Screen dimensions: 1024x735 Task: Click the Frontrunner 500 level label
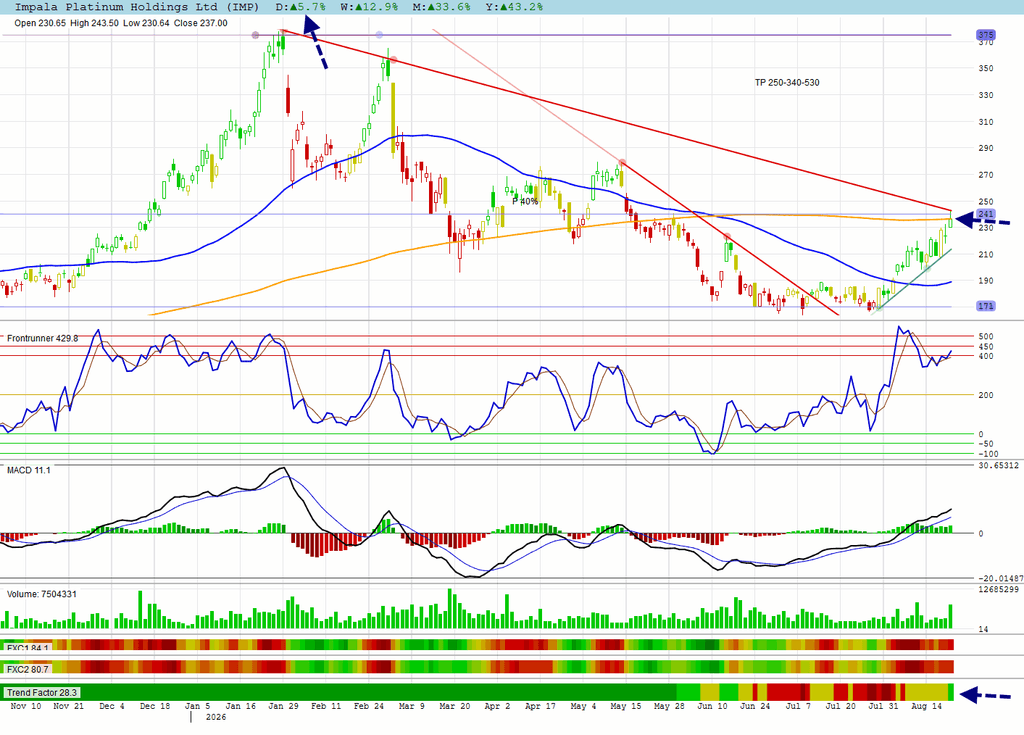985,336
